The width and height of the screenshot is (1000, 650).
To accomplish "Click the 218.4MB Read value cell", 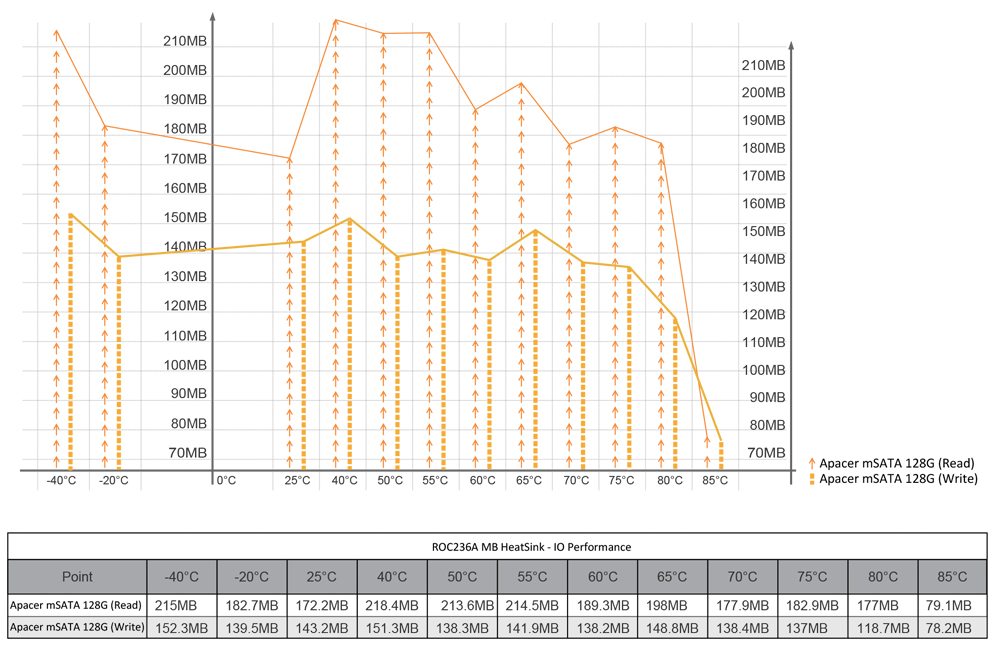I will (392, 605).
